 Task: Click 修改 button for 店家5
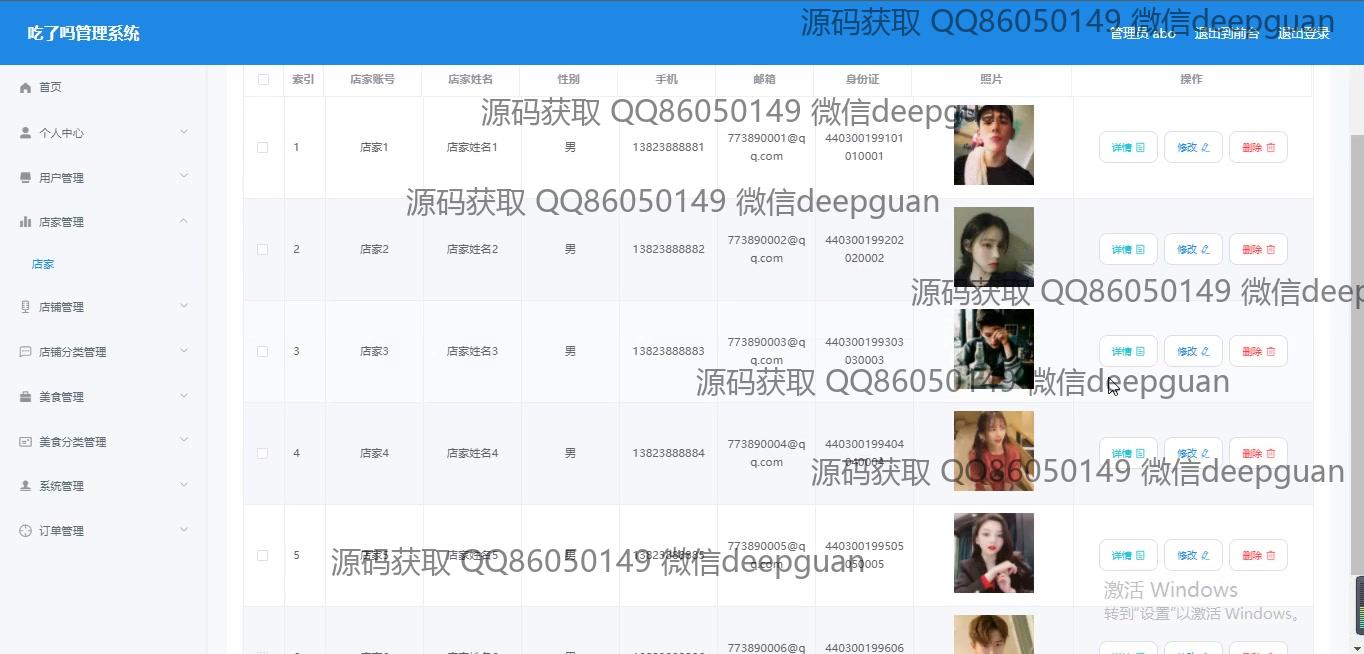point(1193,555)
